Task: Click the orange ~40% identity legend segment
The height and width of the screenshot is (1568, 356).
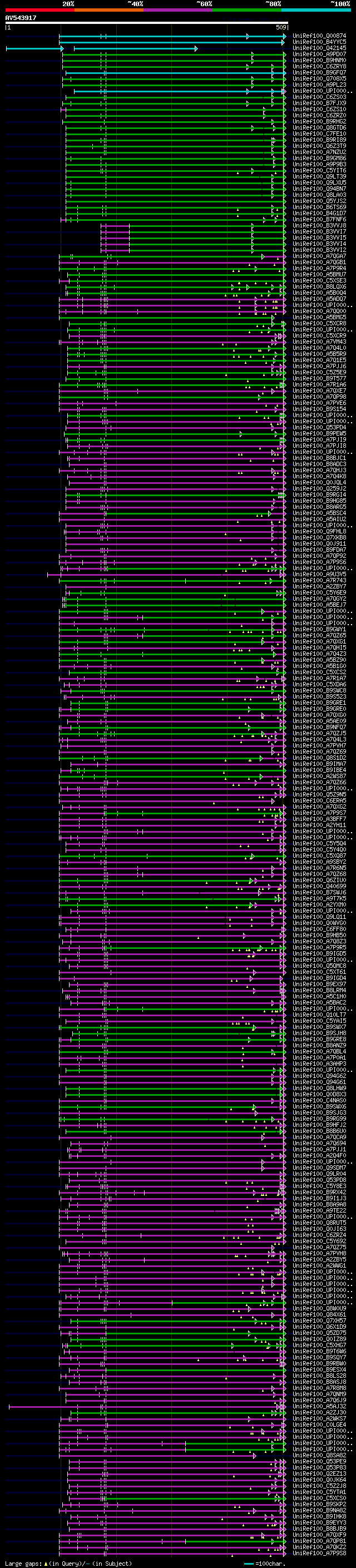Action: 109,11
